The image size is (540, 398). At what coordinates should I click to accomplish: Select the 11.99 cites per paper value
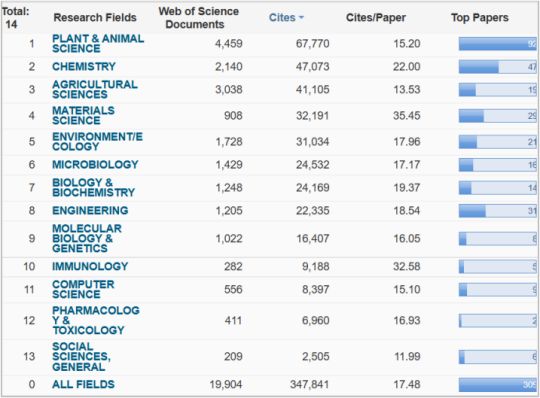tap(407, 356)
